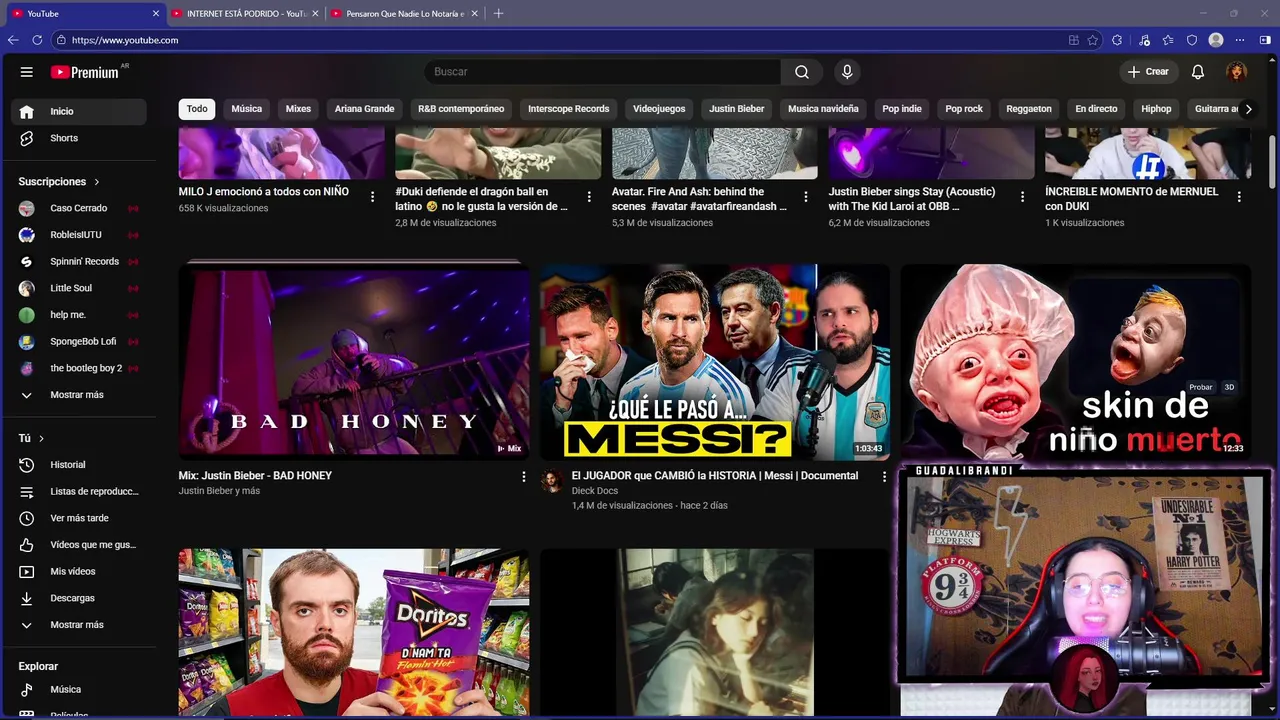
Task: Open Mix: Justin Bieber - BAD HONEY title
Action: click(255, 476)
